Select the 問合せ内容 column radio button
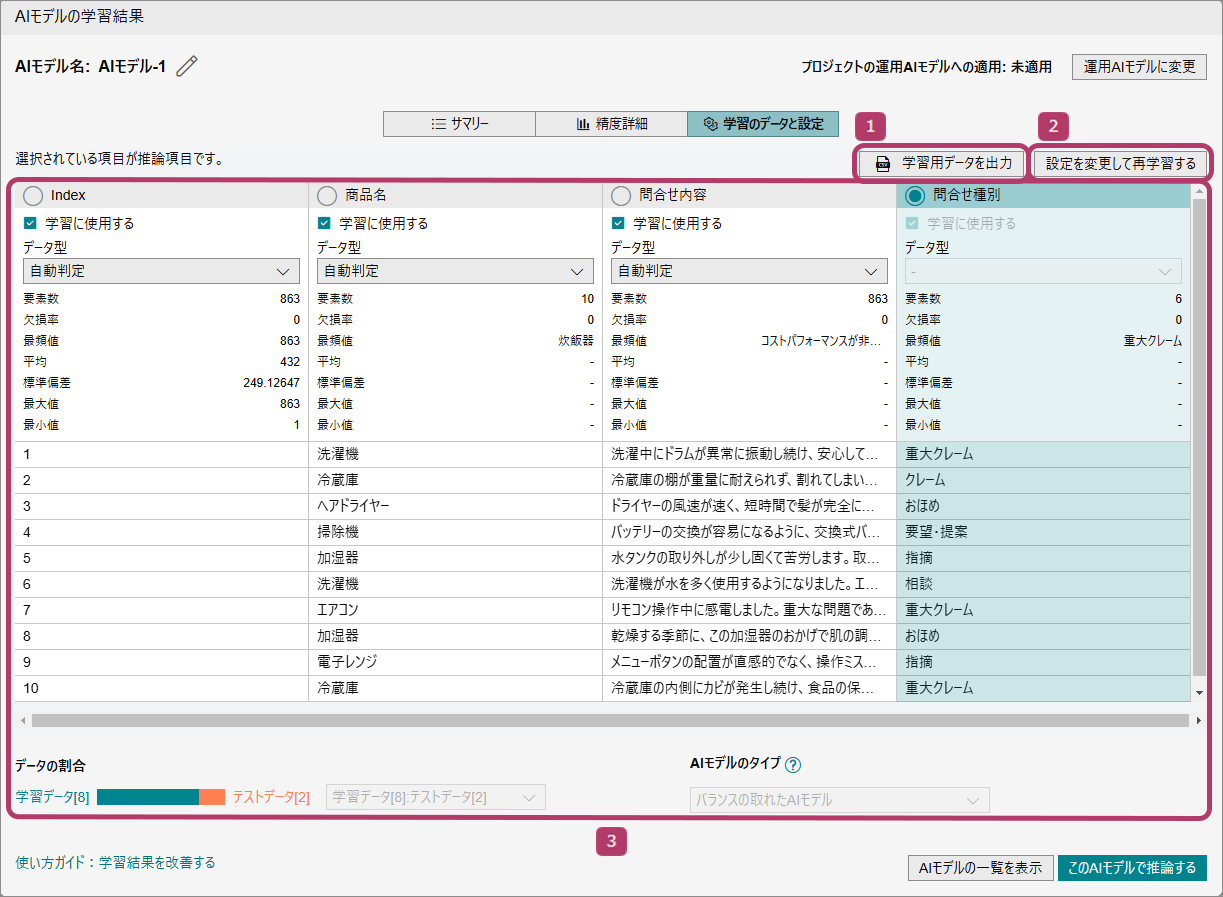1223x897 pixels. point(621,195)
